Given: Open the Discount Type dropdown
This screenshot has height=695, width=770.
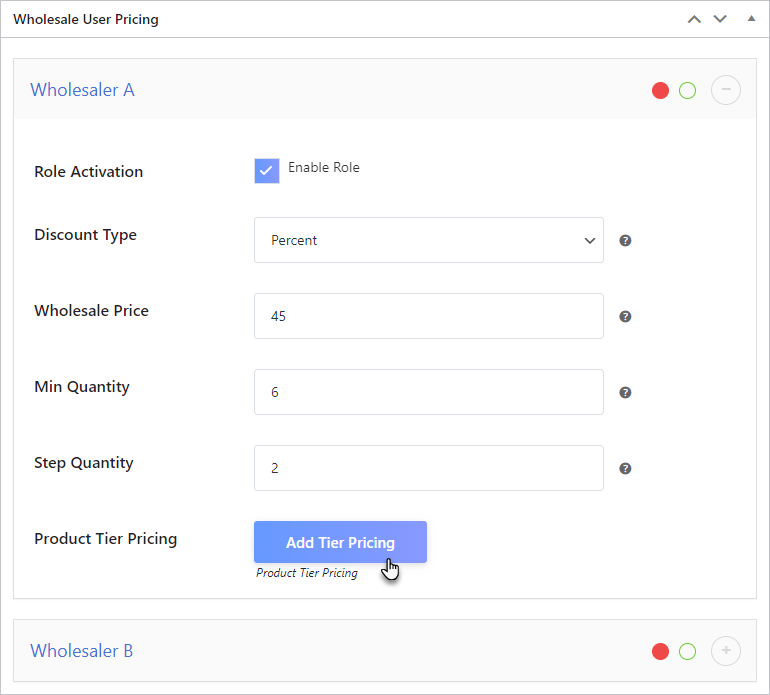Looking at the screenshot, I should point(428,241).
